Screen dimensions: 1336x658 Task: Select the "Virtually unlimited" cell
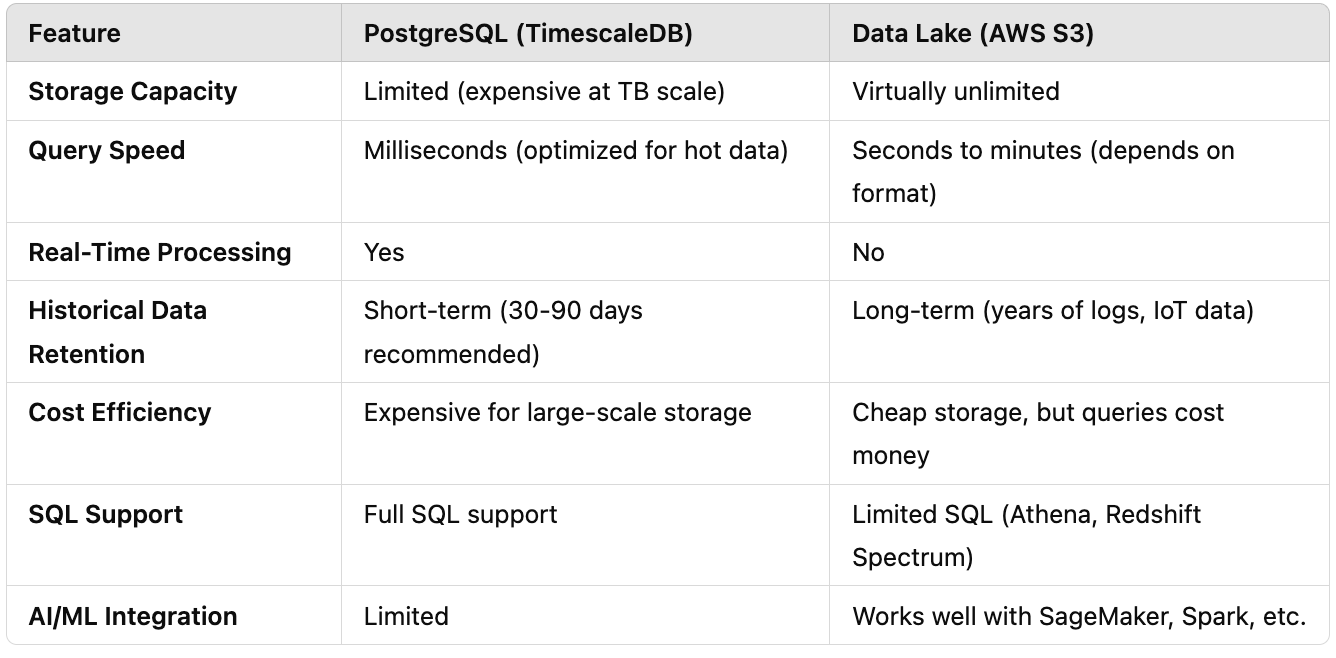[x=955, y=92]
